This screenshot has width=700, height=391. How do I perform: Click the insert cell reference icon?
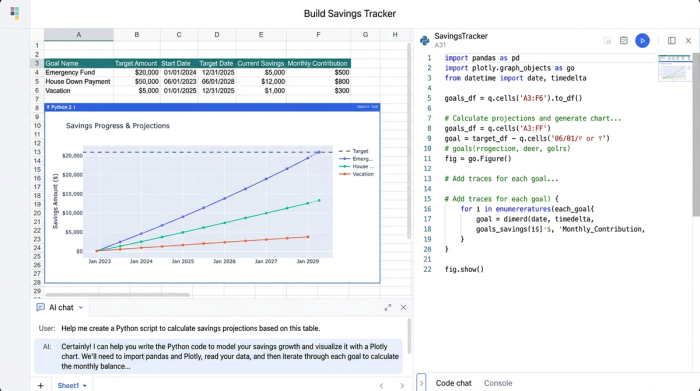pos(607,41)
